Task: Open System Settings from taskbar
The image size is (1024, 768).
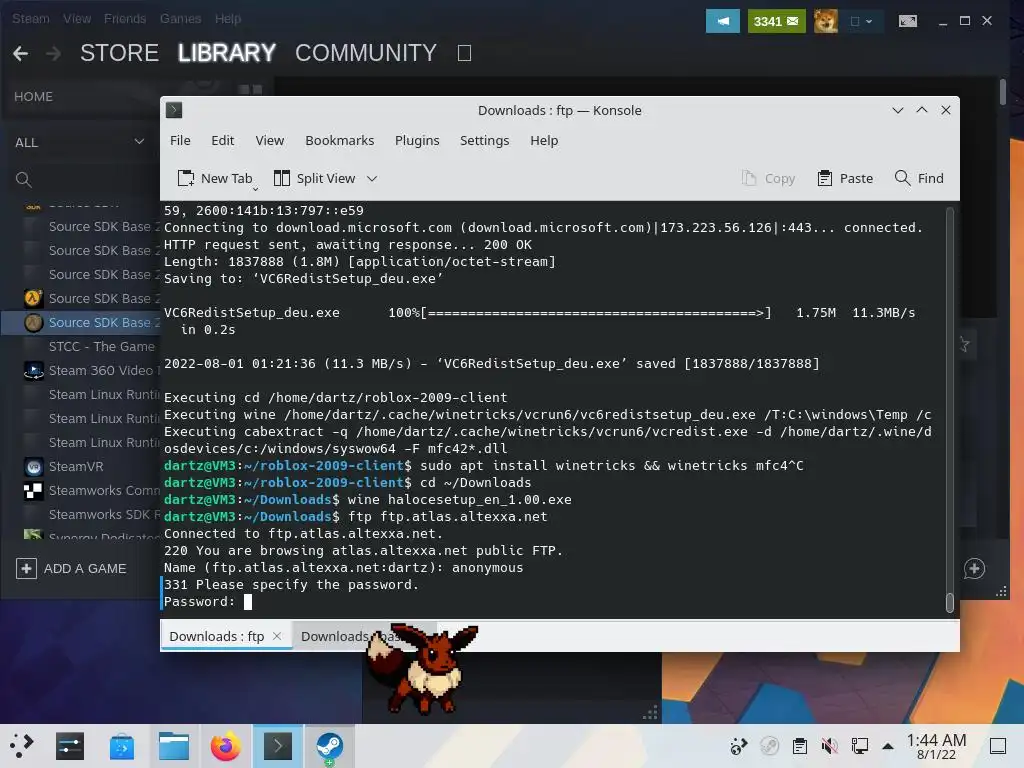Action: click(x=70, y=746)
